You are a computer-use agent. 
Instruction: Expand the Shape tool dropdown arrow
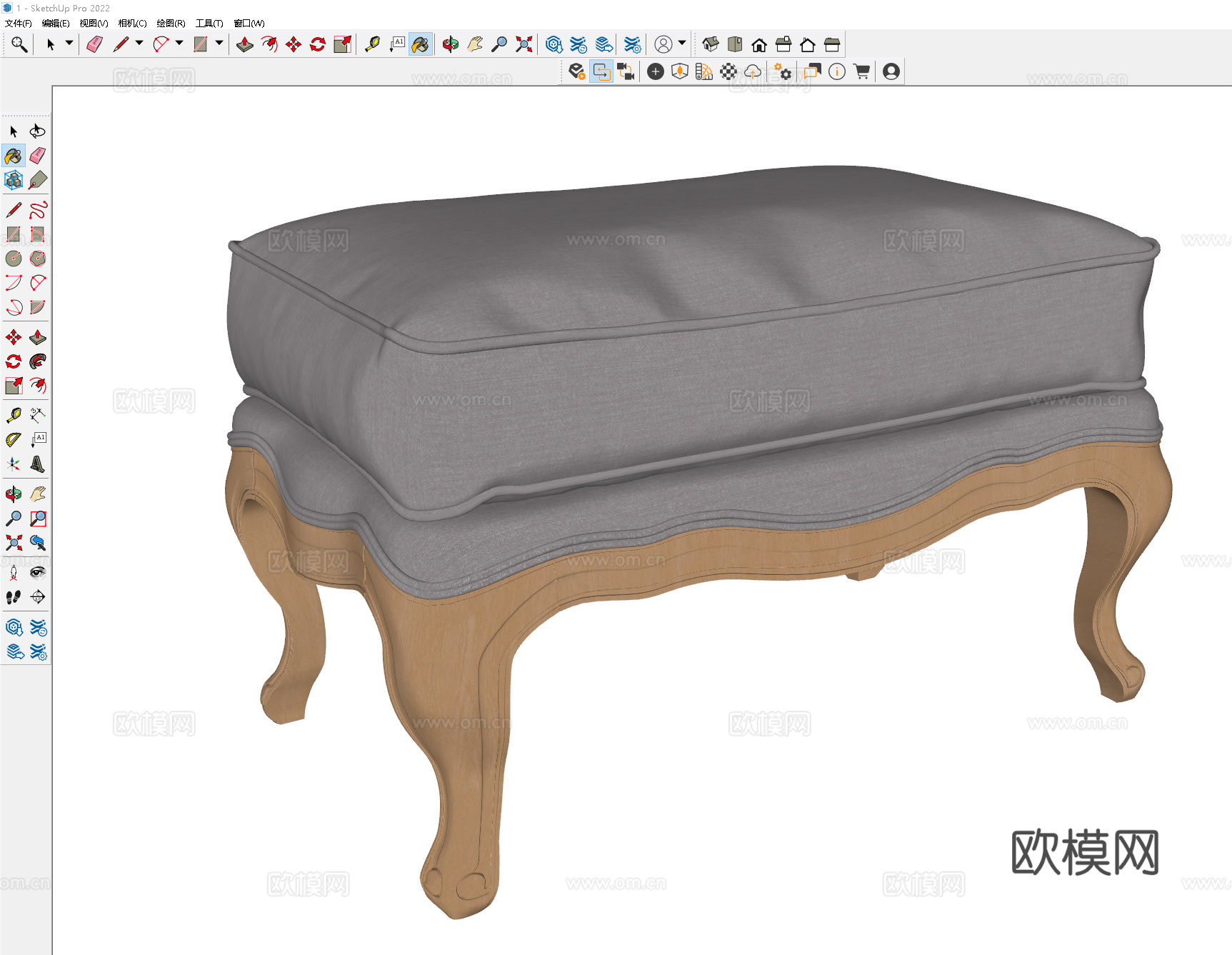(x=219, y=44)
